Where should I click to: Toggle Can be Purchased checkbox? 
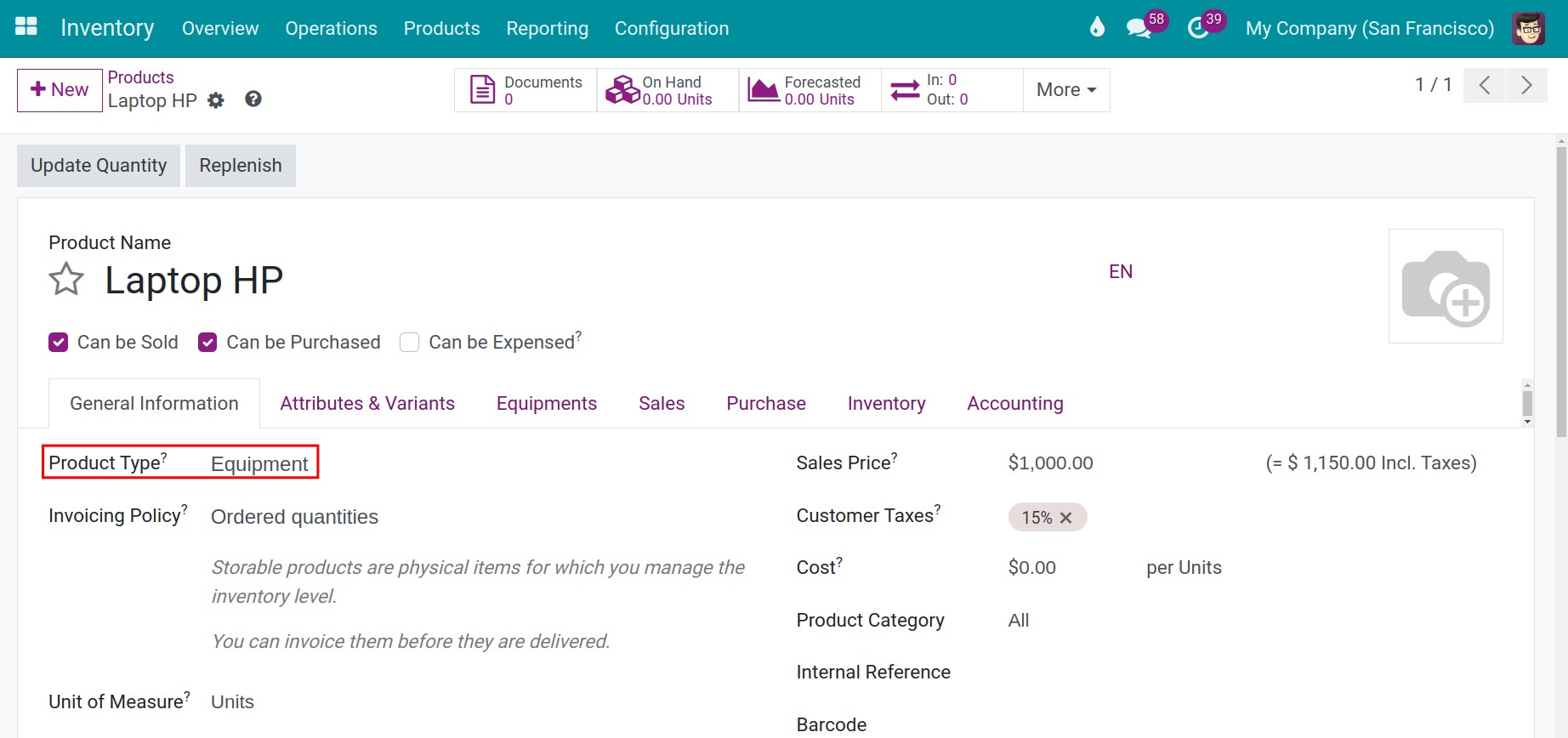click(207, 342)
